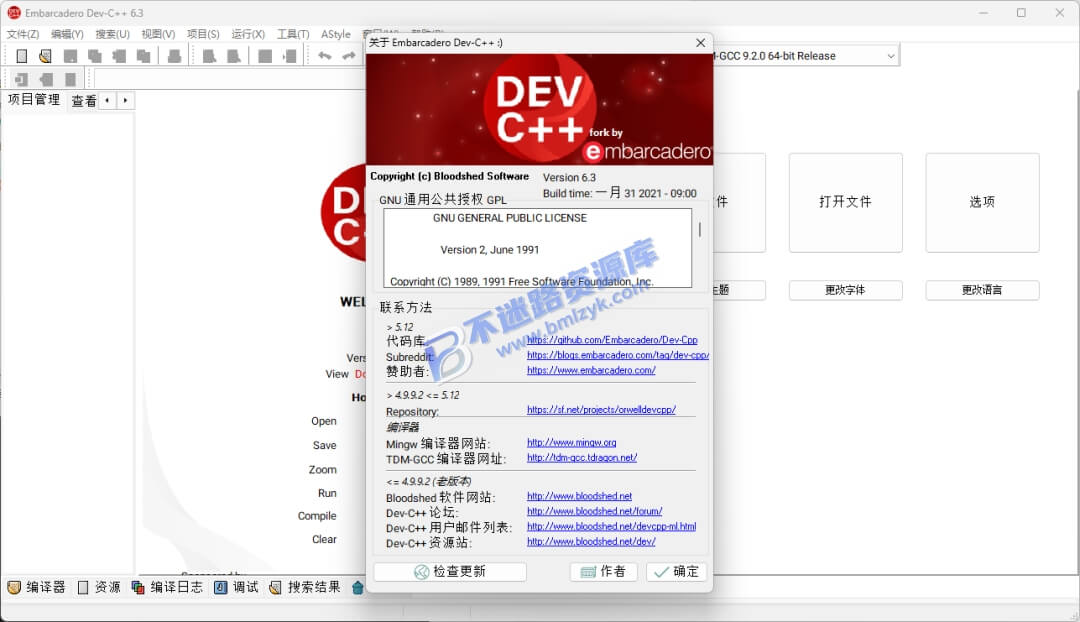Open the GCC 9.2.0 64-bit Release compiler dropdown
Image resolution: width=1080 pixels, height=622 pixels.
890,56
